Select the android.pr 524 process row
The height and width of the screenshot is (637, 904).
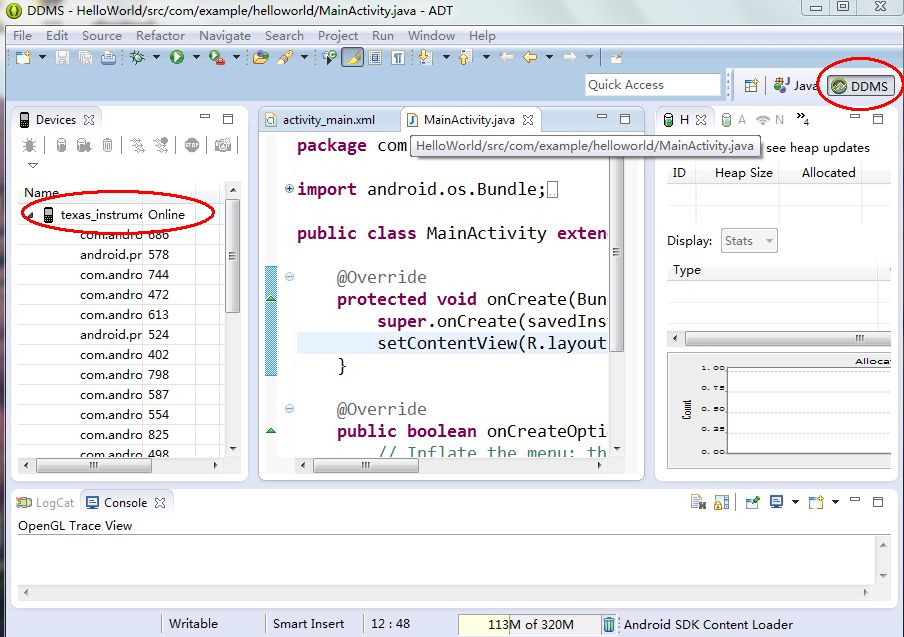click(120, 335)
